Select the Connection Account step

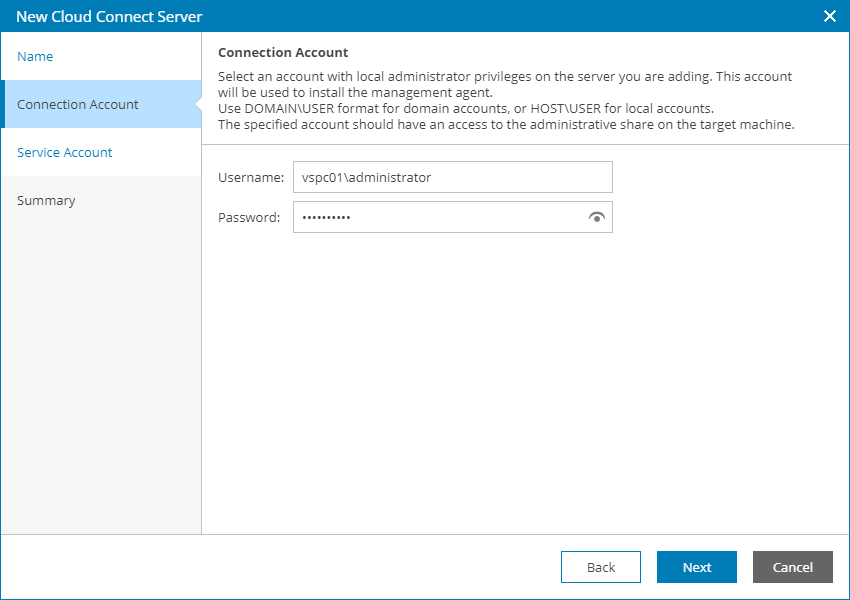pyautogui.click(x=77, y=104)
